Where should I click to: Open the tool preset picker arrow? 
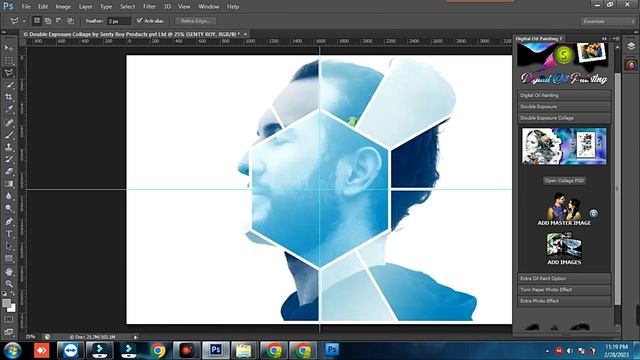[x=24, y=21]
